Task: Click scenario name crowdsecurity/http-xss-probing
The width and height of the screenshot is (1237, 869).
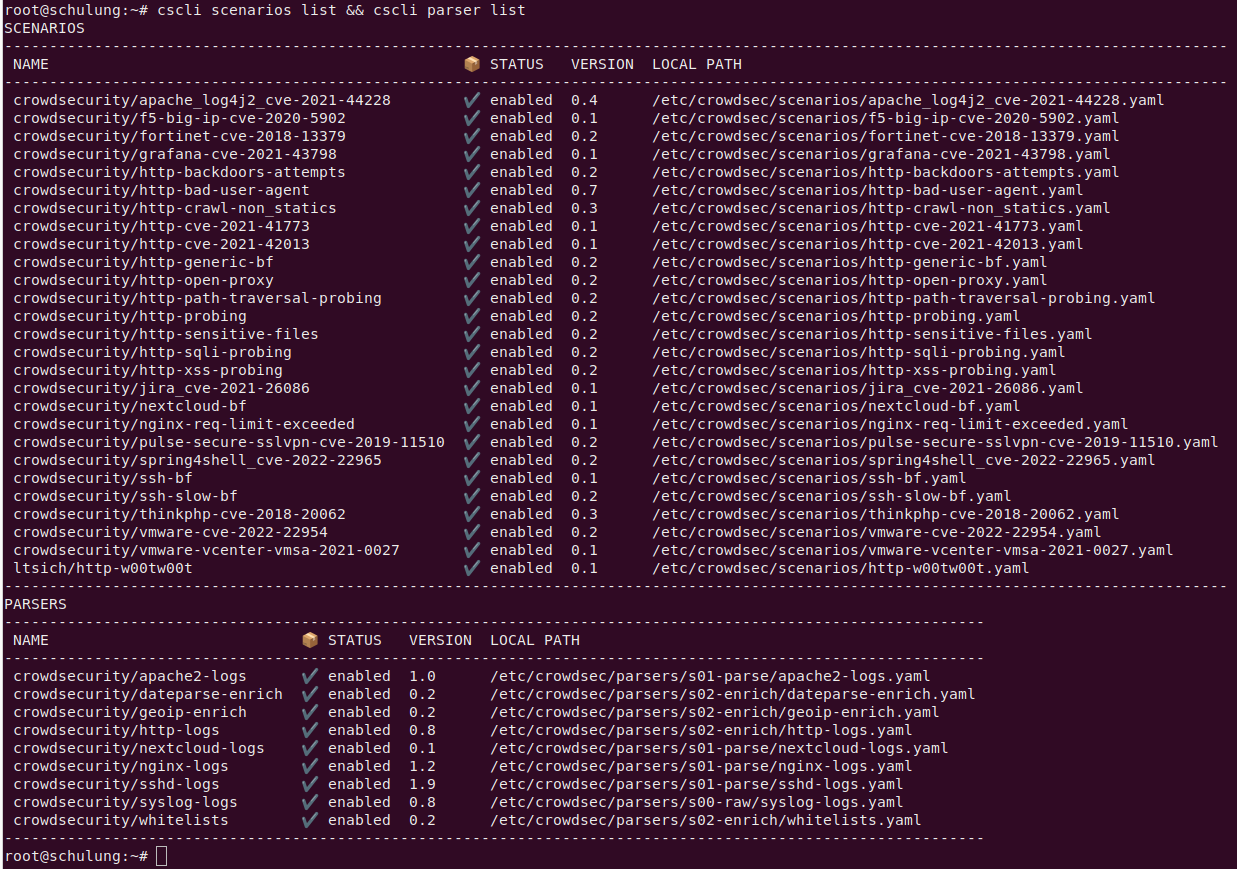Action: (148, 370)
